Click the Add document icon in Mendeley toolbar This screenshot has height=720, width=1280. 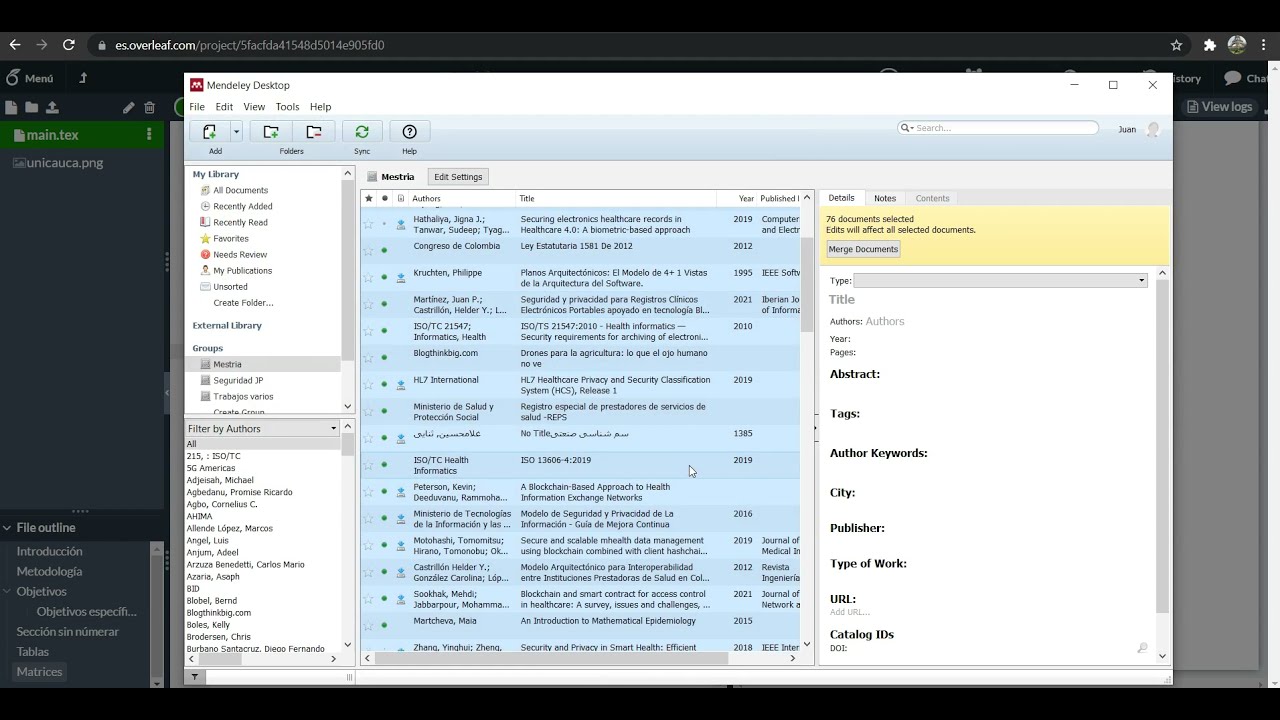[x=209, y=132]
